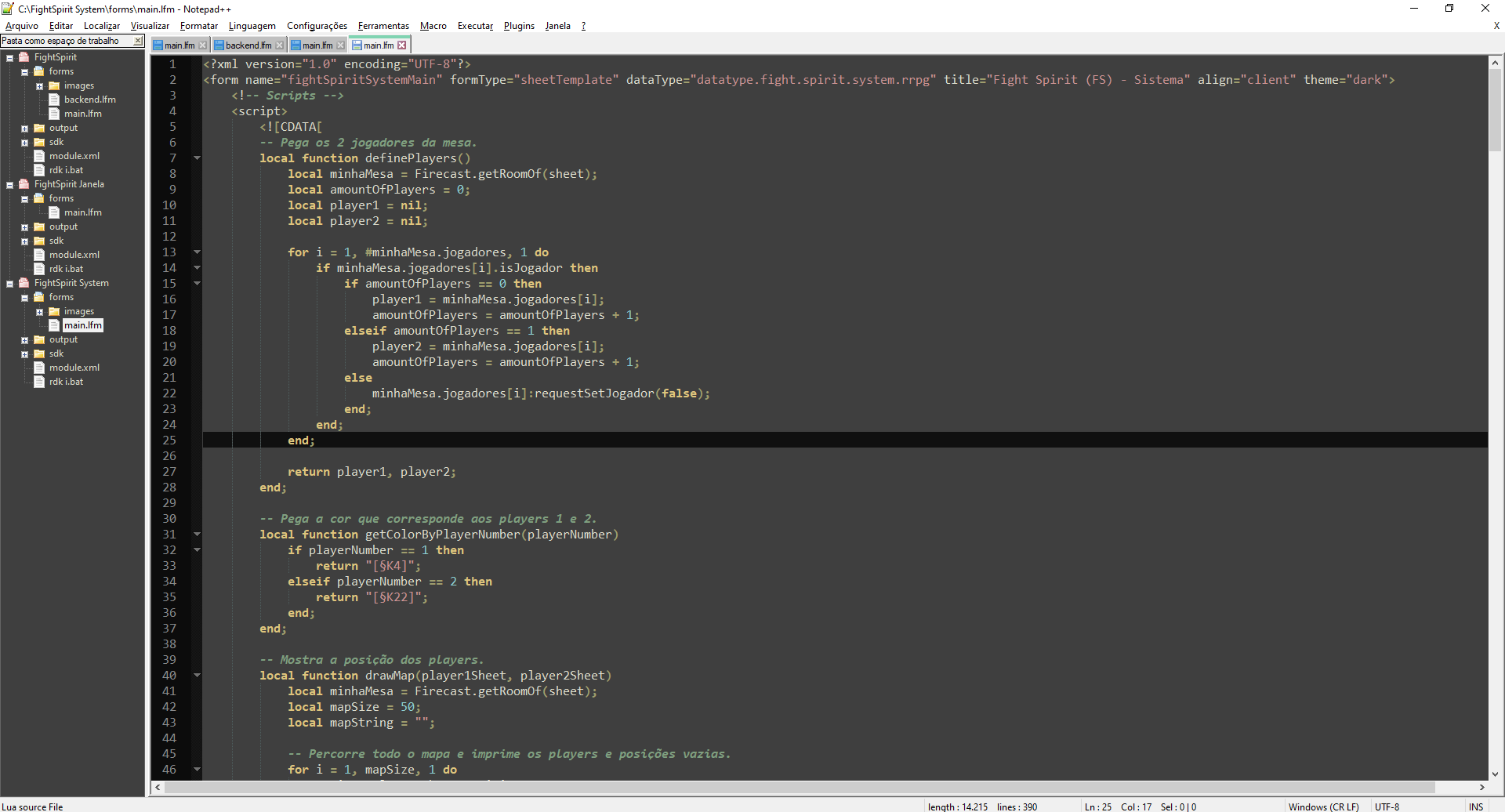
Task: Click the save-state disk icon on backend.lfm tab
Action: (219, 45)
